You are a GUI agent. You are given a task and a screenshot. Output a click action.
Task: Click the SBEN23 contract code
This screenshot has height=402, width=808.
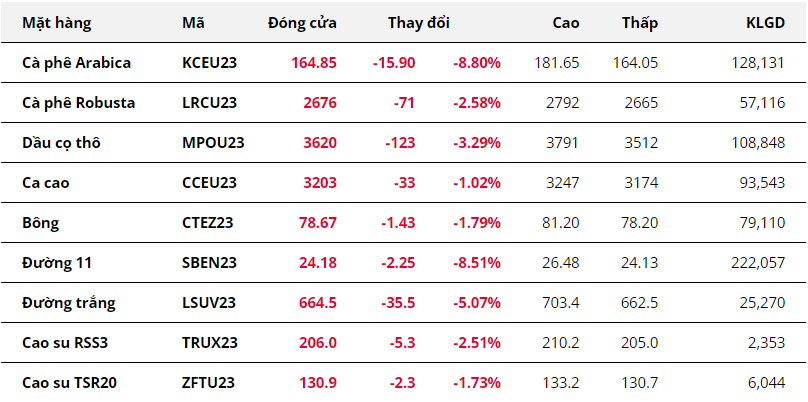click(210, 262)
